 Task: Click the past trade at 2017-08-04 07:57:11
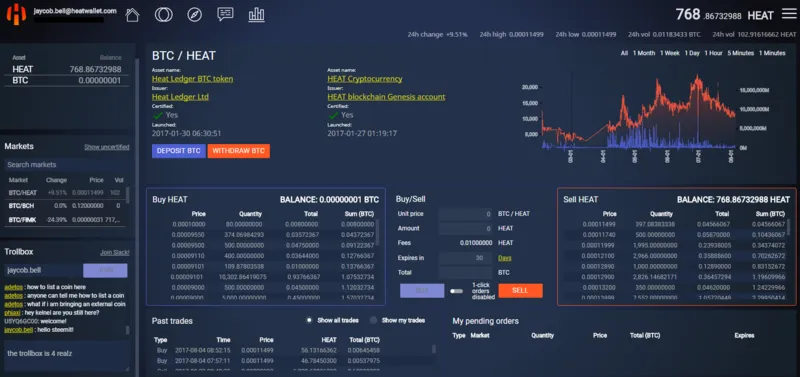[x=266, y=361]
